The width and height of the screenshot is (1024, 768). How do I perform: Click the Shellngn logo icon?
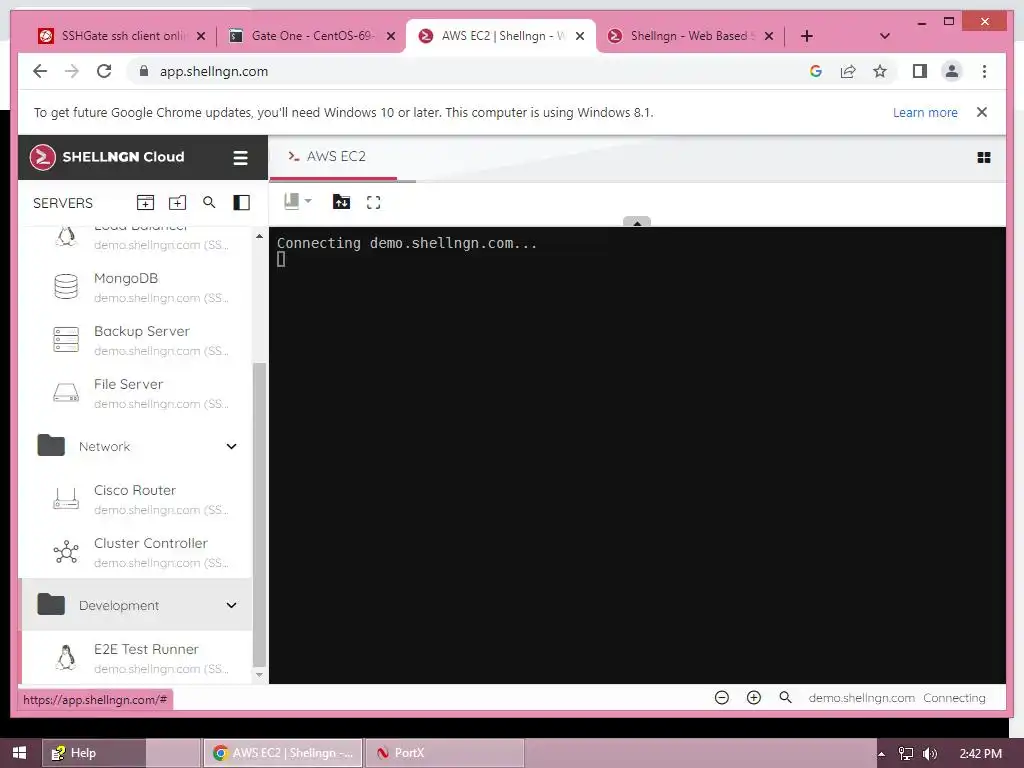click(42, 157)
